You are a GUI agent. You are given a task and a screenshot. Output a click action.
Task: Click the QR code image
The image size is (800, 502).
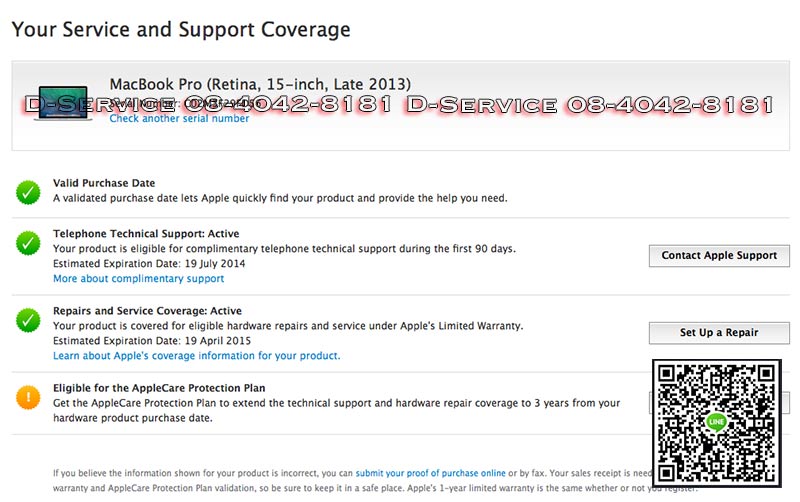click(715, 421)
